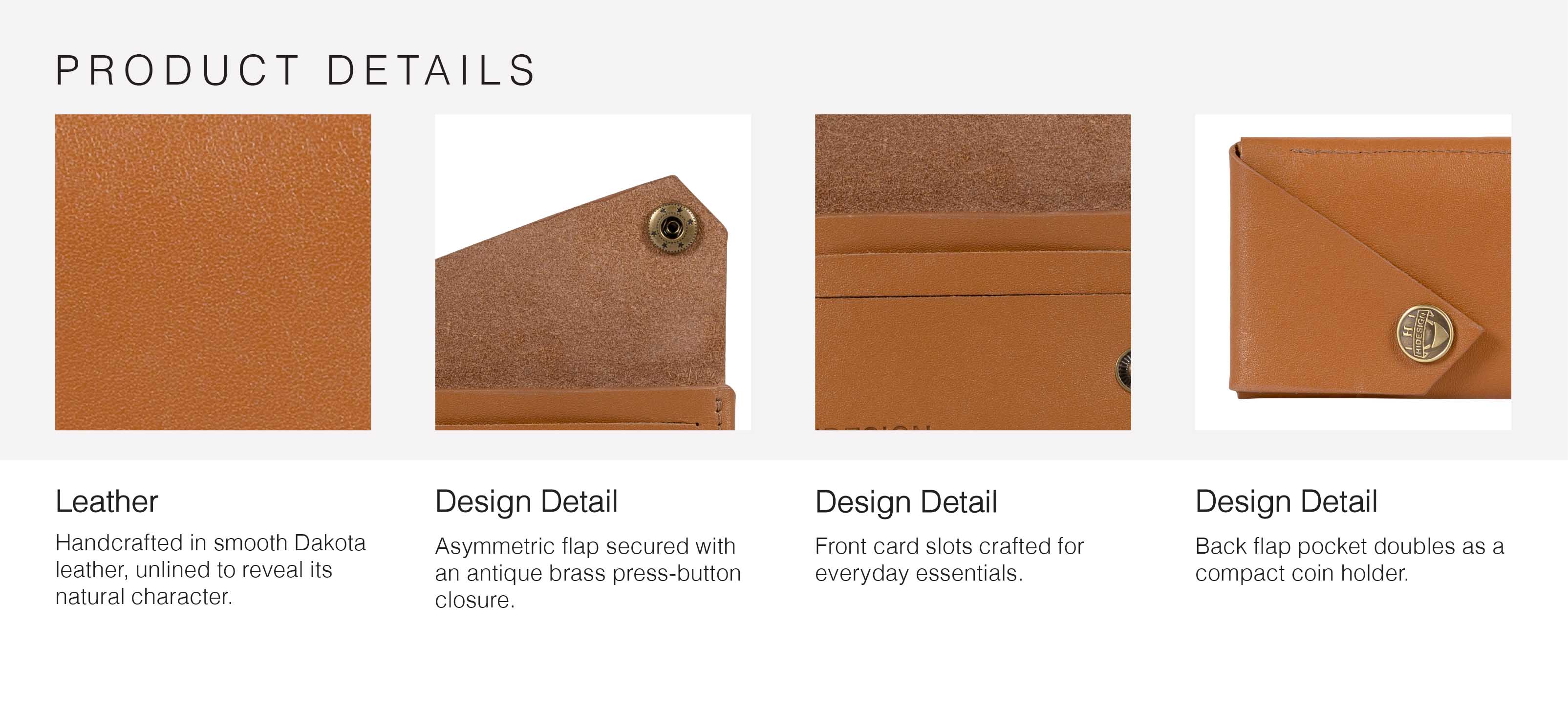The image size is (1568, 713).
Task: View the back flap pocket image
Action: 1353,272
